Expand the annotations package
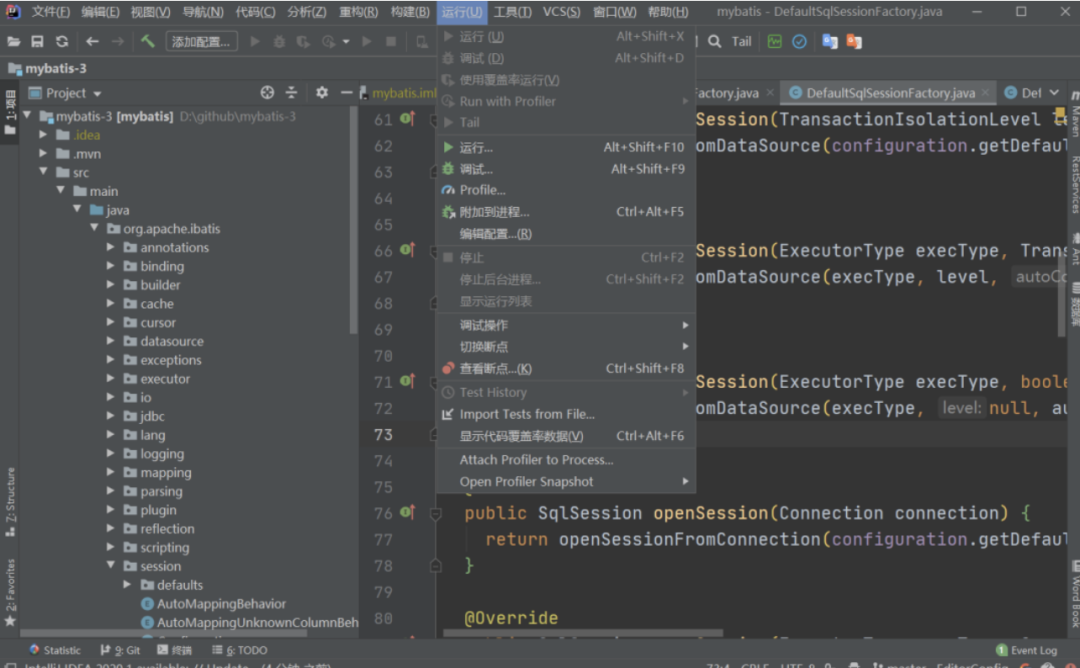The image size is (1080, 668). pos(111,247)
